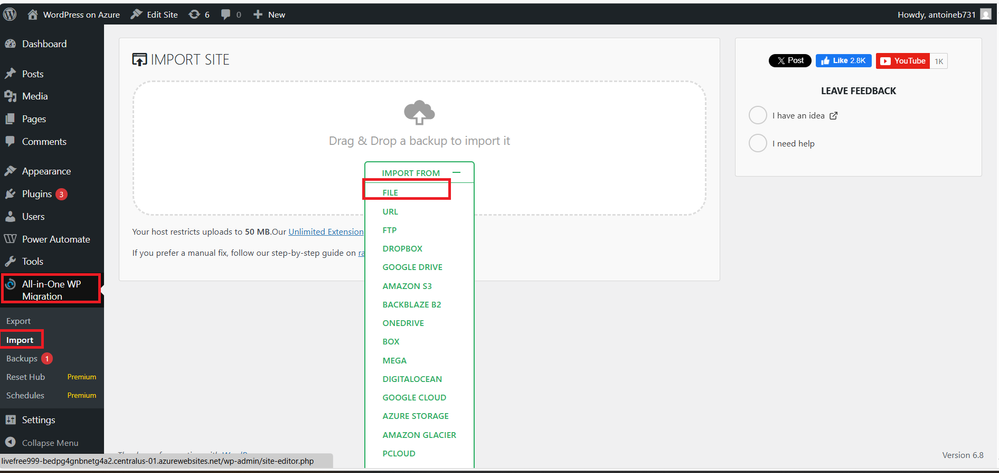
Task: Open Reset Hub premium item
Action: (x=52, y=377)
